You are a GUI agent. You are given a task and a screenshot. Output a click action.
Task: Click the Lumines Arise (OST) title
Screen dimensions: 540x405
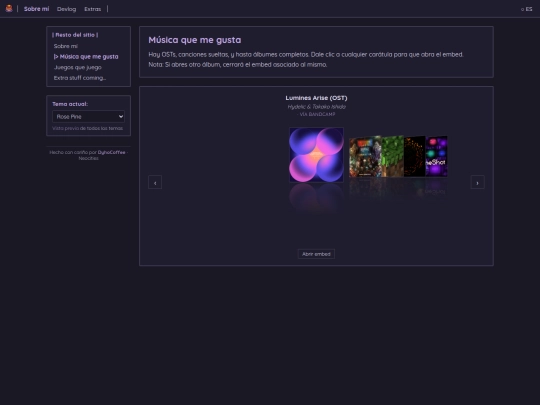click(316, 98)
